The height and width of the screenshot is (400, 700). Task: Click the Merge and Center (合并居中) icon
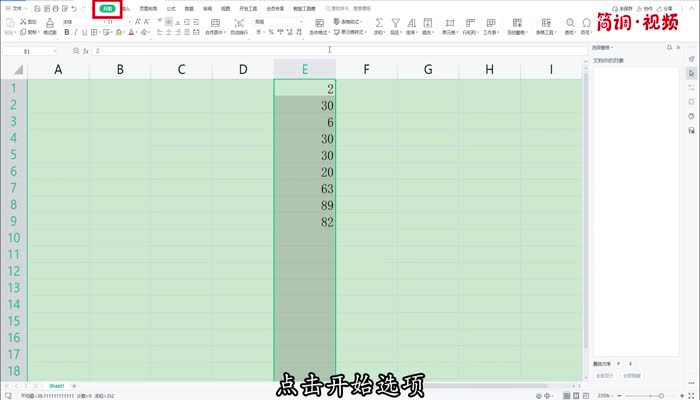tap(215, 21)
